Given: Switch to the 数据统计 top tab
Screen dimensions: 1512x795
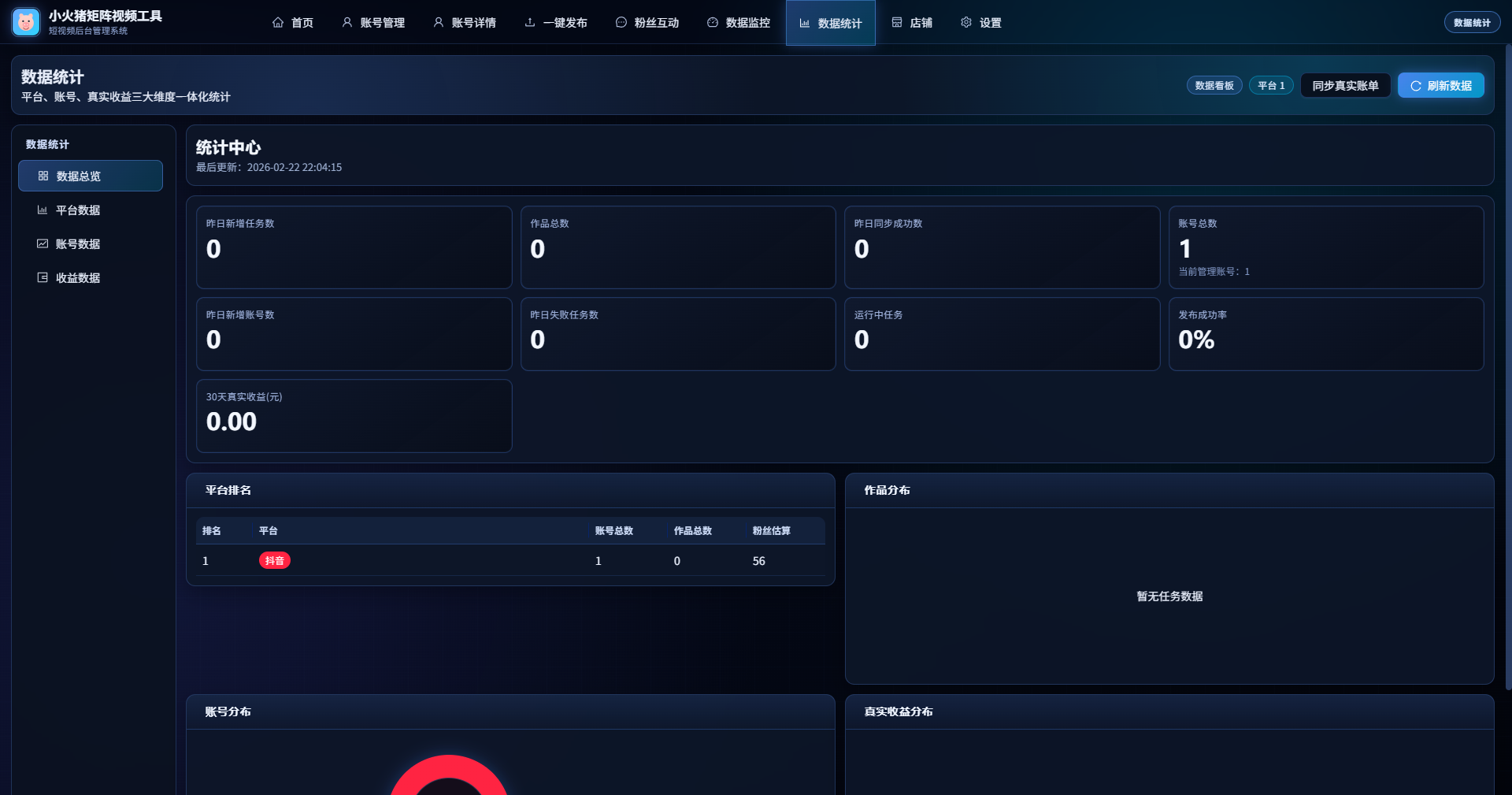Looking at the screenshot, I should tap(830, 24).
